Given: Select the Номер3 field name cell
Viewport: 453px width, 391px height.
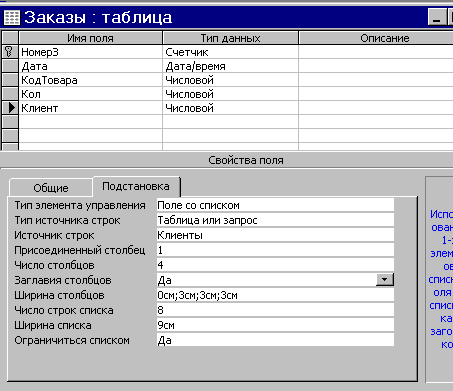Looking at the screenshot, I should point(91,52).
